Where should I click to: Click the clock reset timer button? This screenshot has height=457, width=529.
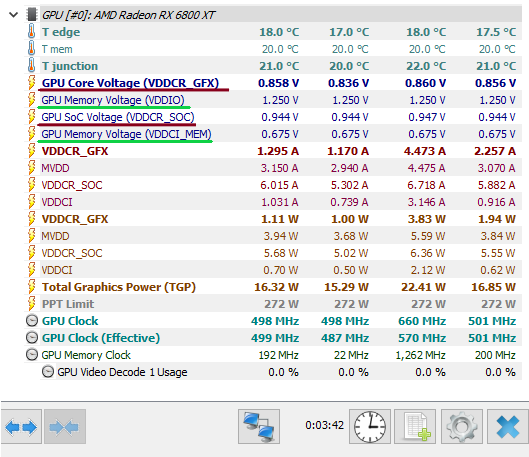point(370,427)
